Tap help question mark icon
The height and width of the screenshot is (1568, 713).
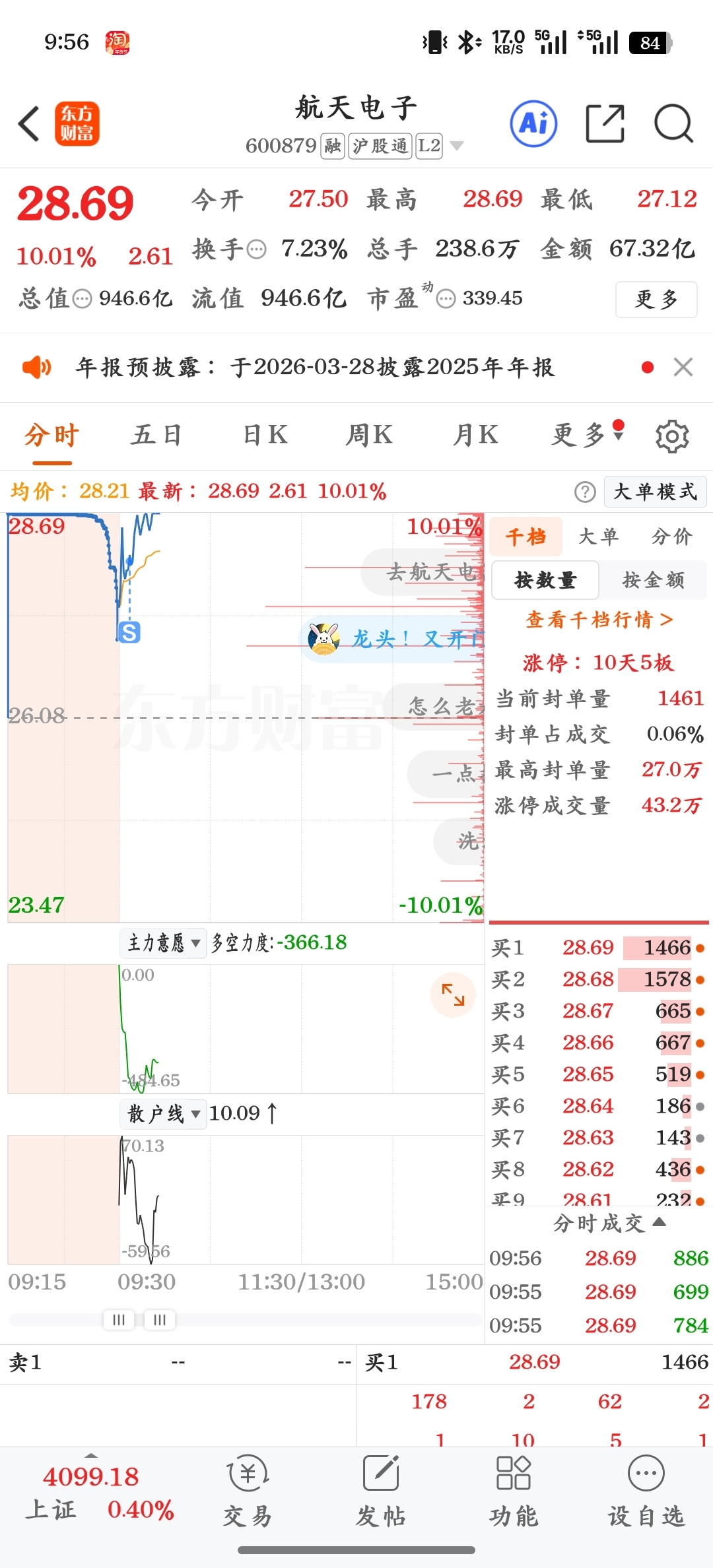click(x=585, y=492)
